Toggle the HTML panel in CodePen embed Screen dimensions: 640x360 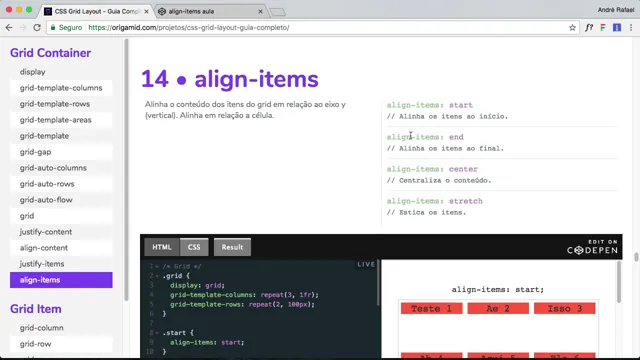pos(162,247)
